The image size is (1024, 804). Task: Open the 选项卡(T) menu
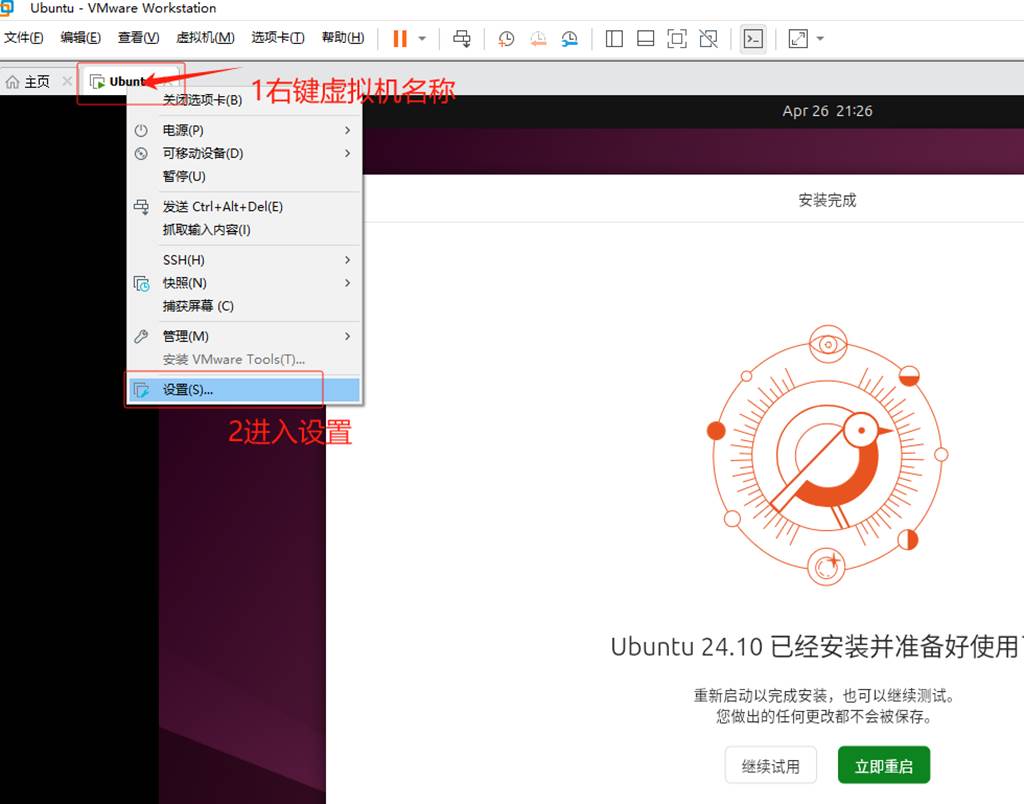(278, 37)
